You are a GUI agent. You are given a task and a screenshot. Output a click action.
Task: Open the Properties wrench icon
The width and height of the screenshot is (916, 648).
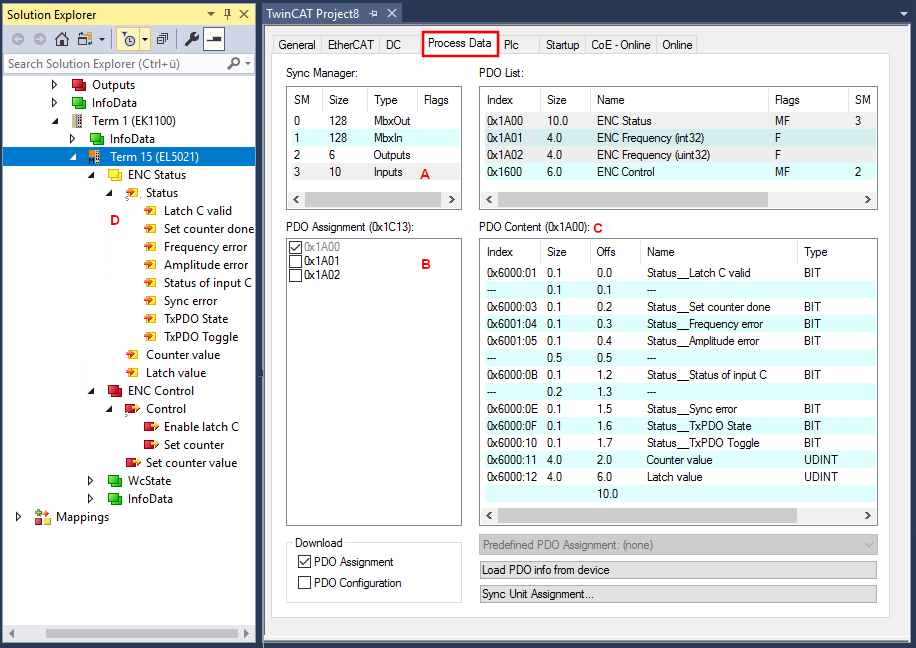coord(192,39)
